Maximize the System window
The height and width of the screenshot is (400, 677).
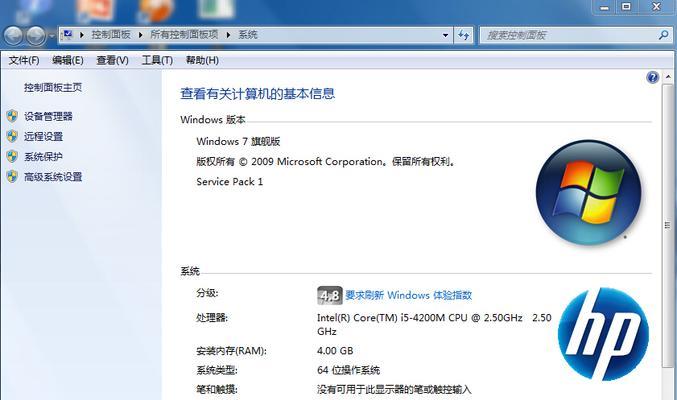626,7
